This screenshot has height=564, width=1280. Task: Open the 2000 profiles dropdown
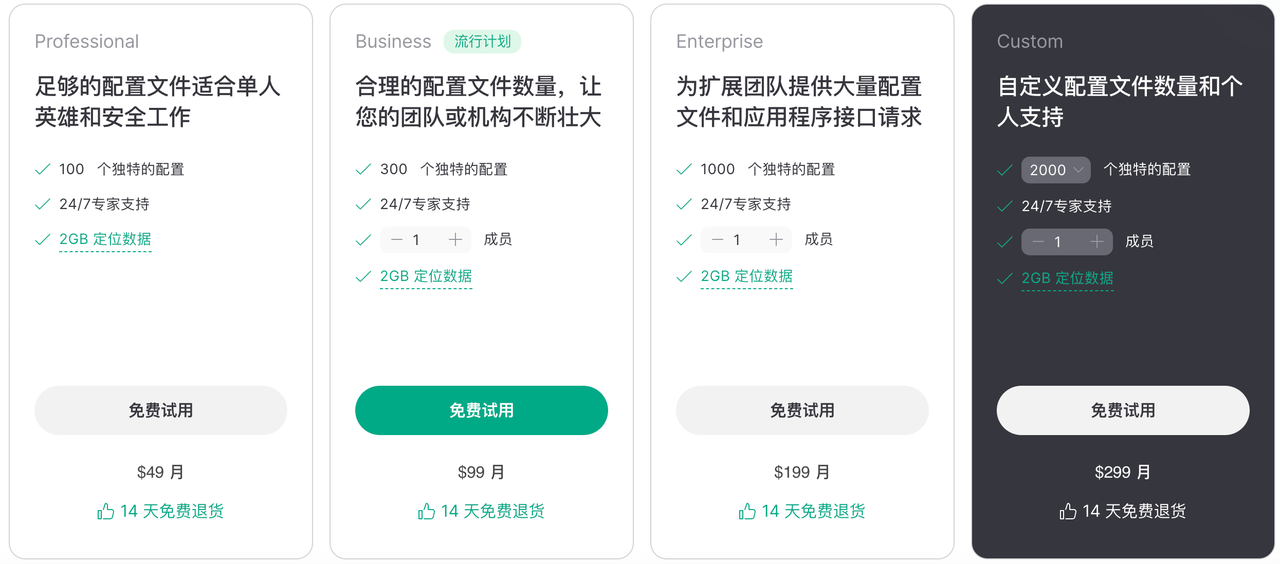[1056, 170]
